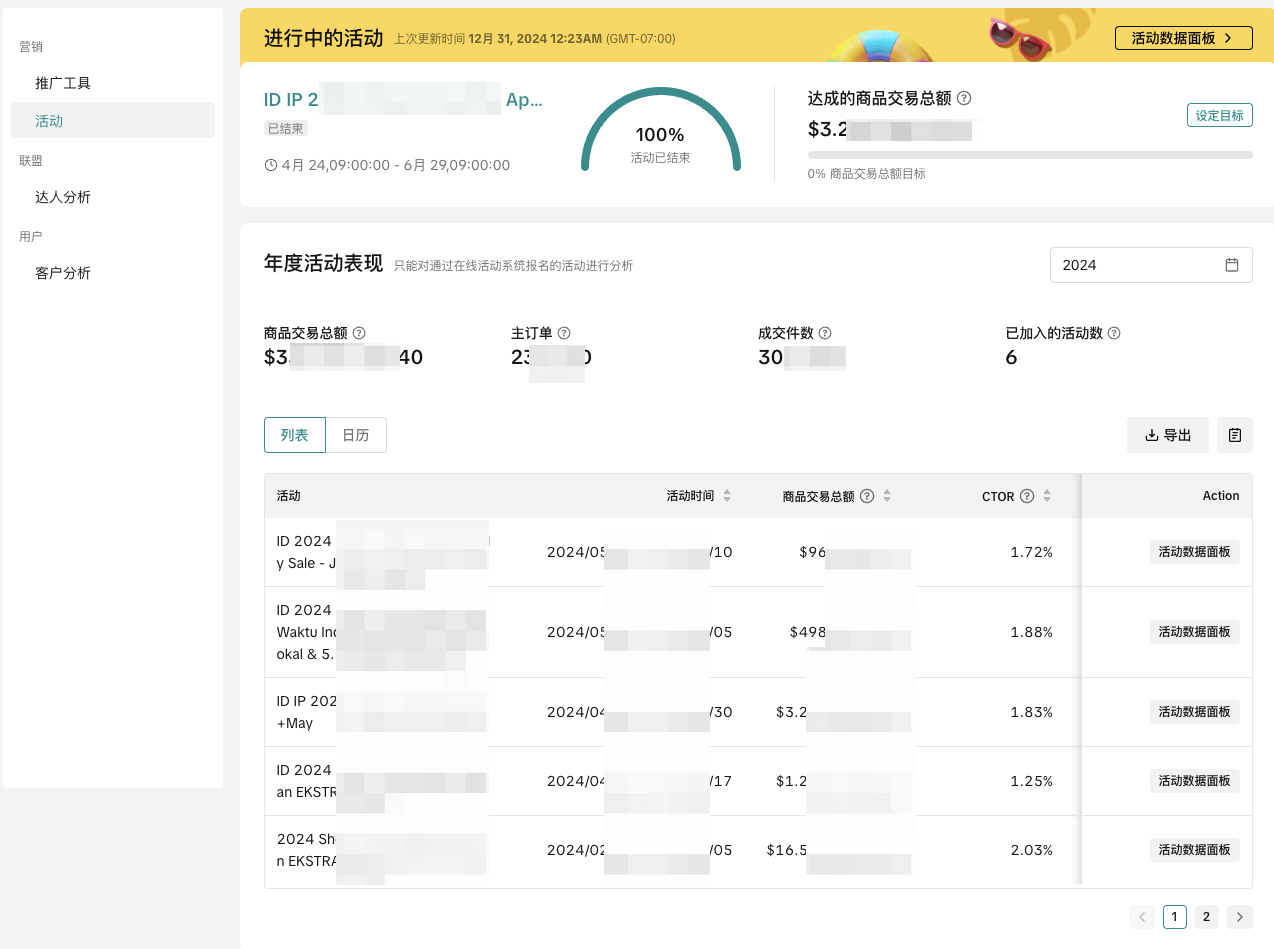
Task: Click help icon next to 成交件数
Action: coord(825,333)
